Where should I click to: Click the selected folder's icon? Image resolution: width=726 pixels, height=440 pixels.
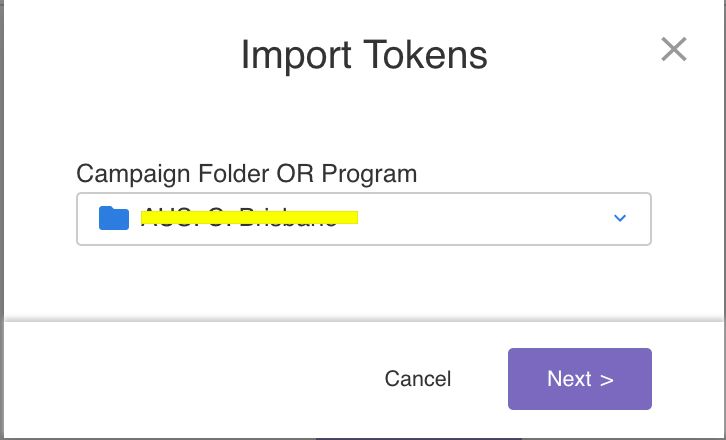[114, 218]
